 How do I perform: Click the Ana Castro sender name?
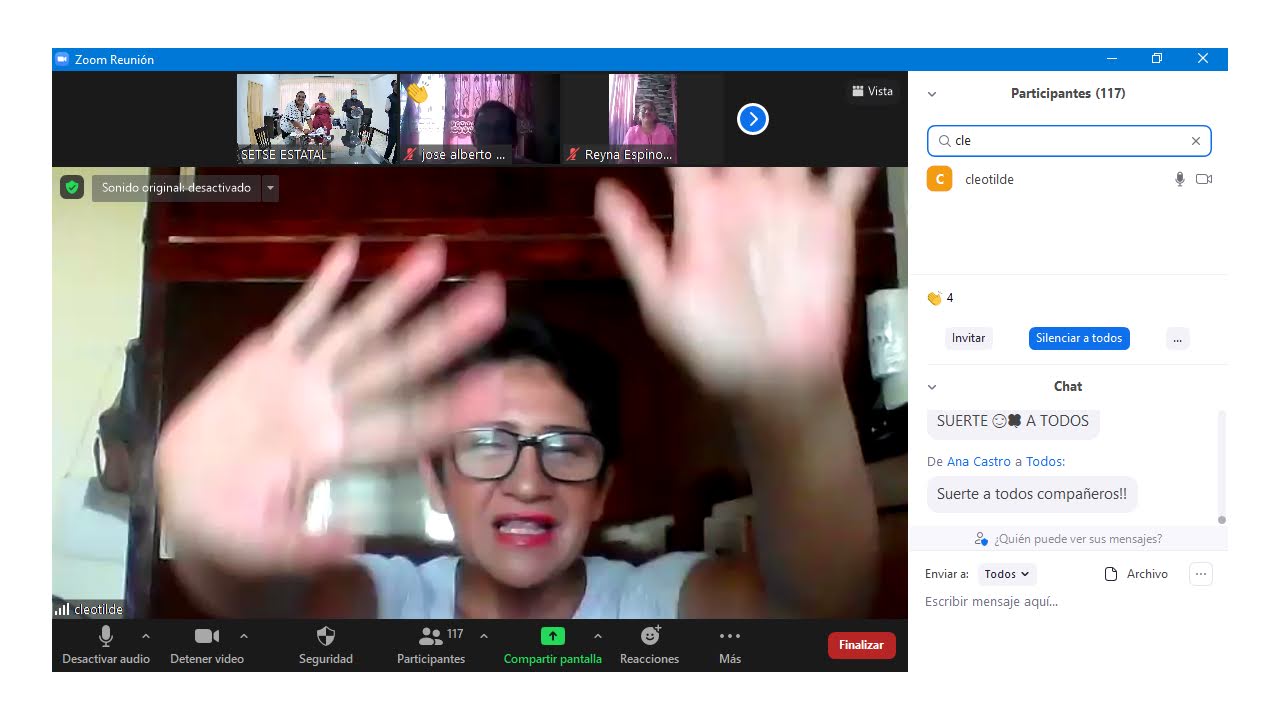point(979,461)
